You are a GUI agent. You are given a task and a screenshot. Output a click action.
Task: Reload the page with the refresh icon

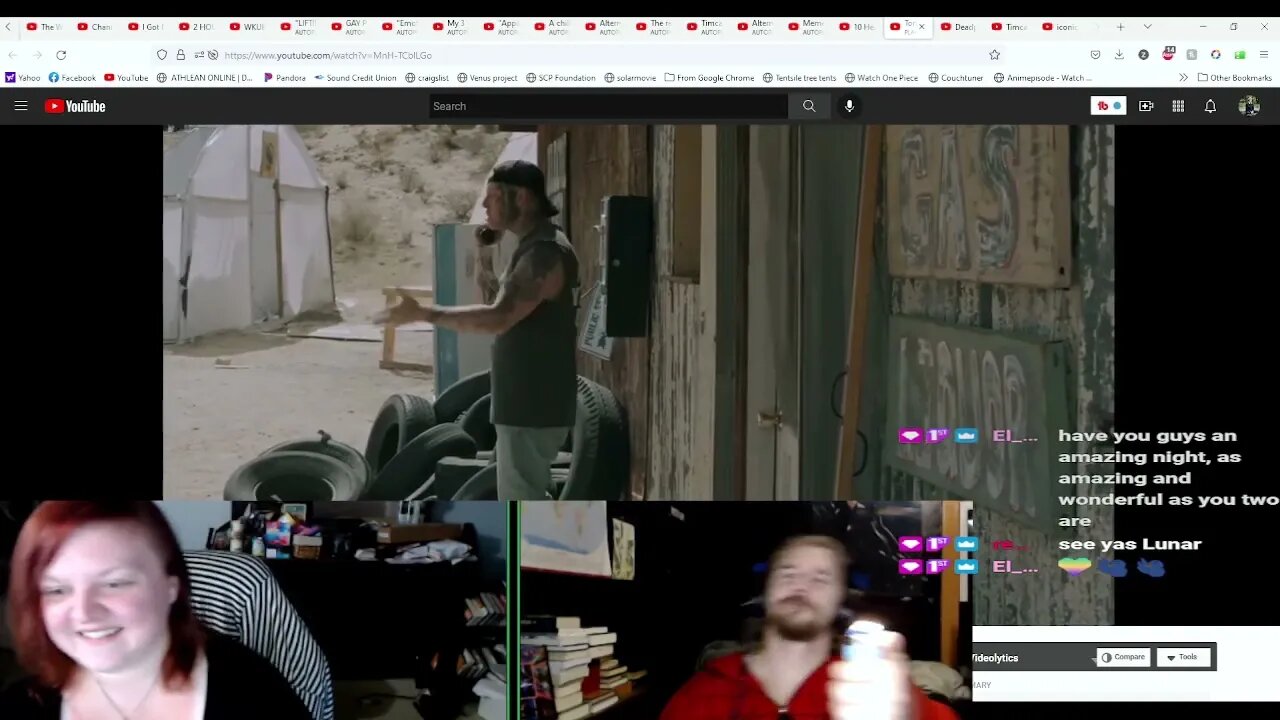(61, 55)
